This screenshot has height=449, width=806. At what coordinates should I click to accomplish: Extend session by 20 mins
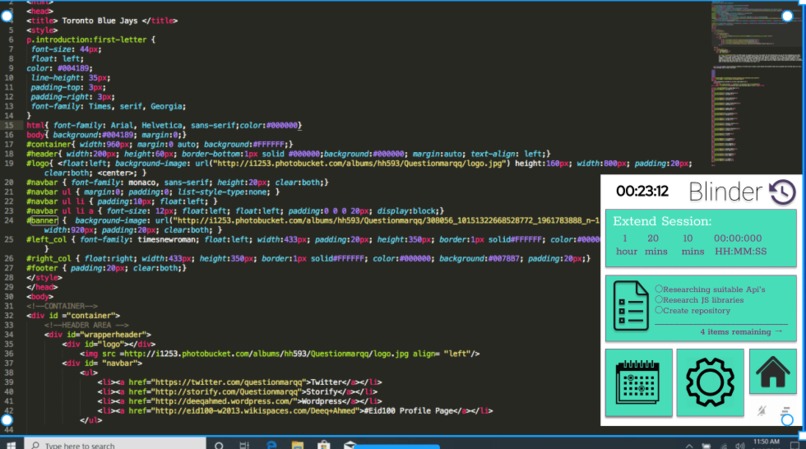click(655, 245)
